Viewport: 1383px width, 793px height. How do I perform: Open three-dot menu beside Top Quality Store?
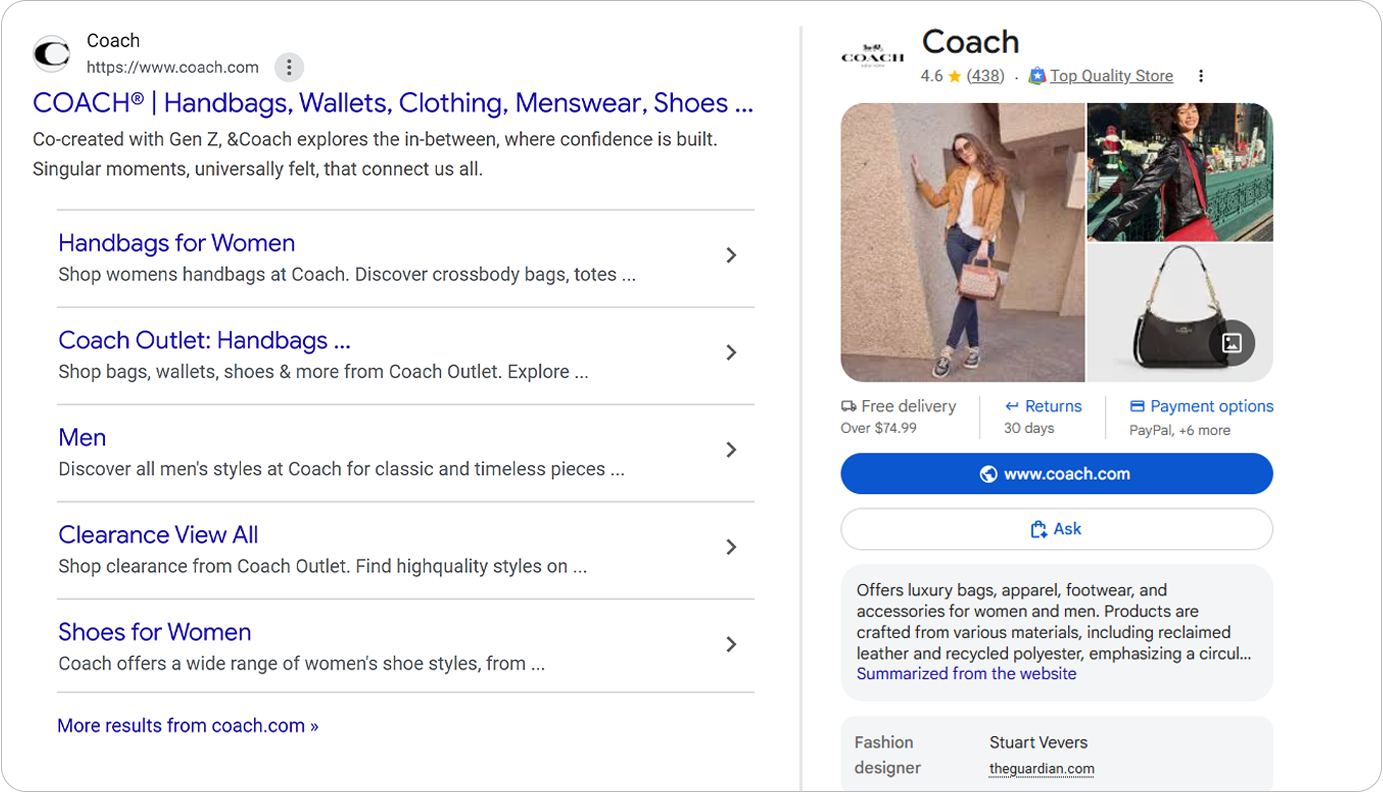pyautogui.click(x=1201, y=76)
